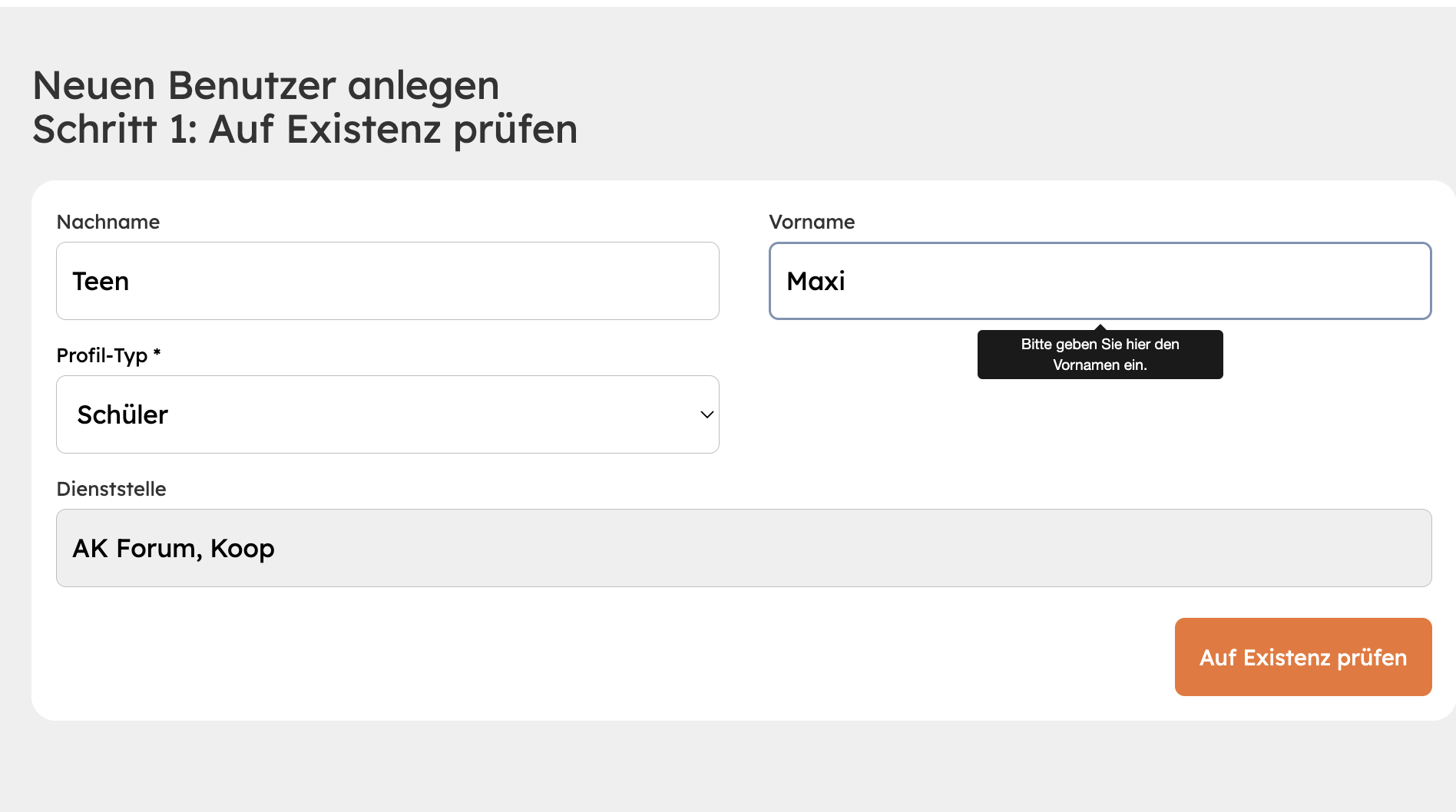Click the black tooltip below Vorname
The width and height of the screenshot is (1456, 812).
[x=1100, y=354]
